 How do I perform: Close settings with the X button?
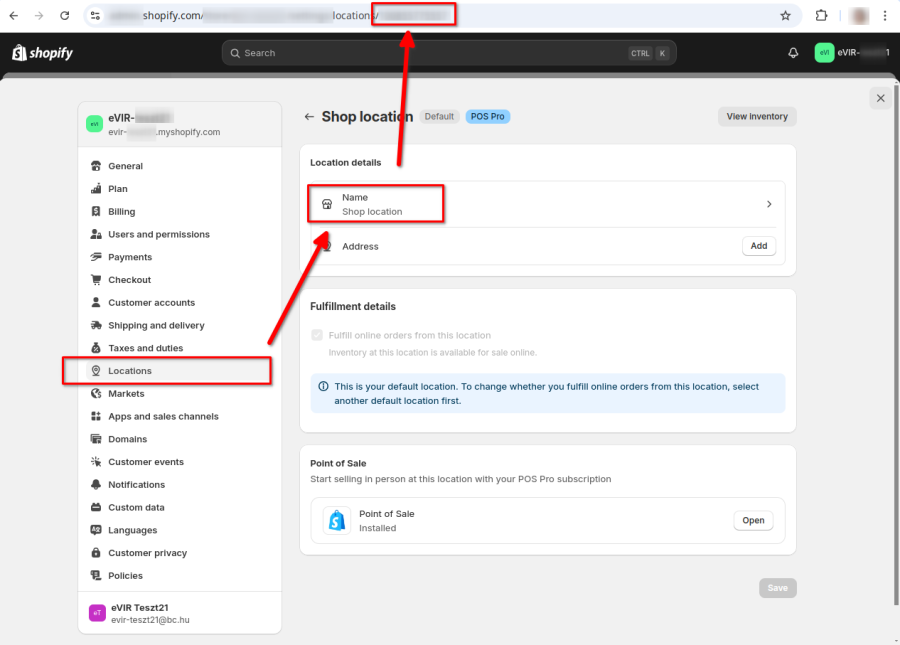click(880, 98)
